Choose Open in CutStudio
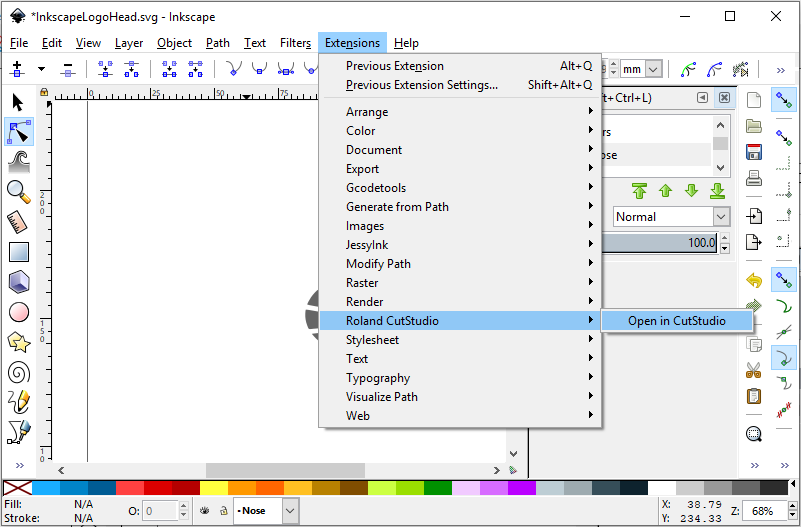 677,321
